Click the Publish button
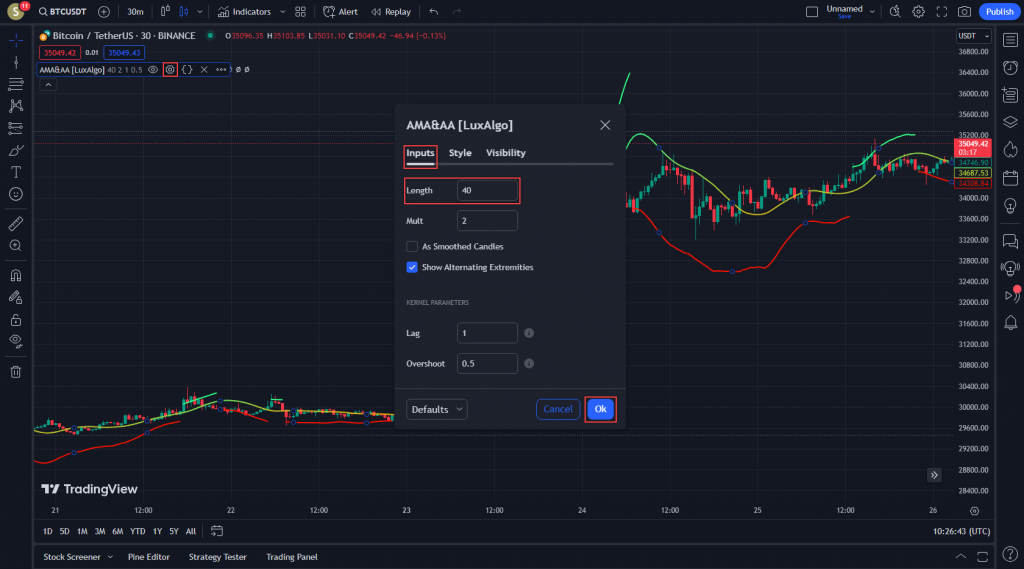This screenshot has width=1024, height=569. pyautogui.click(x=999, y=12)
